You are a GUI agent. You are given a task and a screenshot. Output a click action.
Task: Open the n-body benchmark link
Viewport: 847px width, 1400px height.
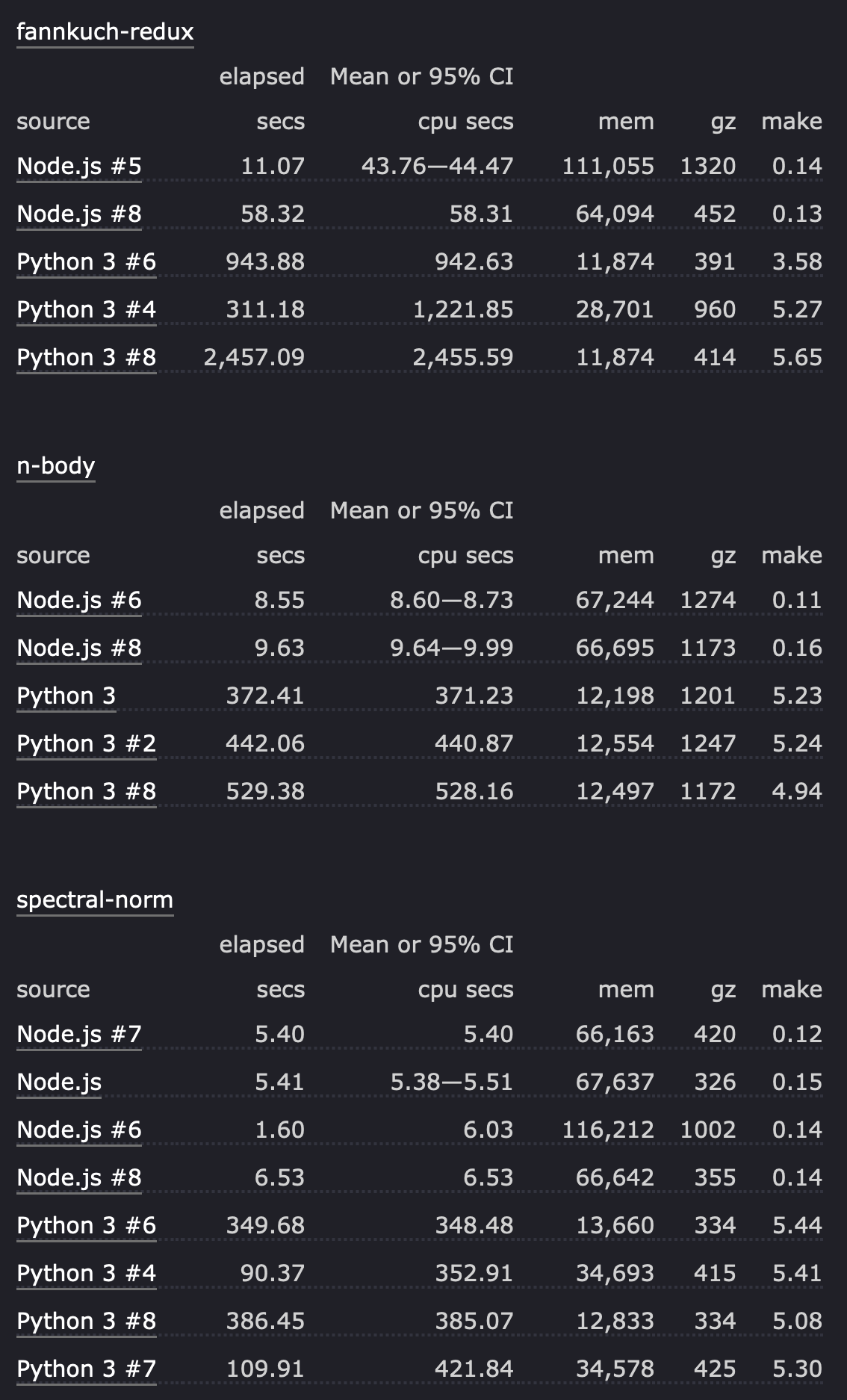tap(56, 466)
